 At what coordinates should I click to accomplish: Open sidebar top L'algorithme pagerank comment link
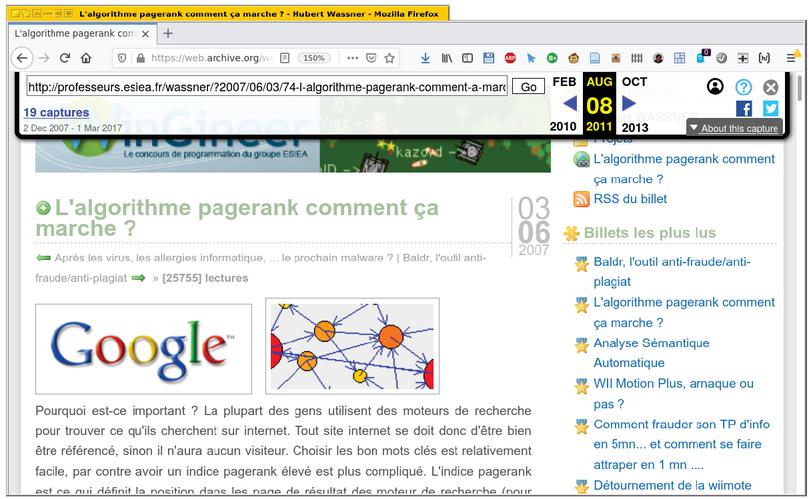tap(684, 169)
